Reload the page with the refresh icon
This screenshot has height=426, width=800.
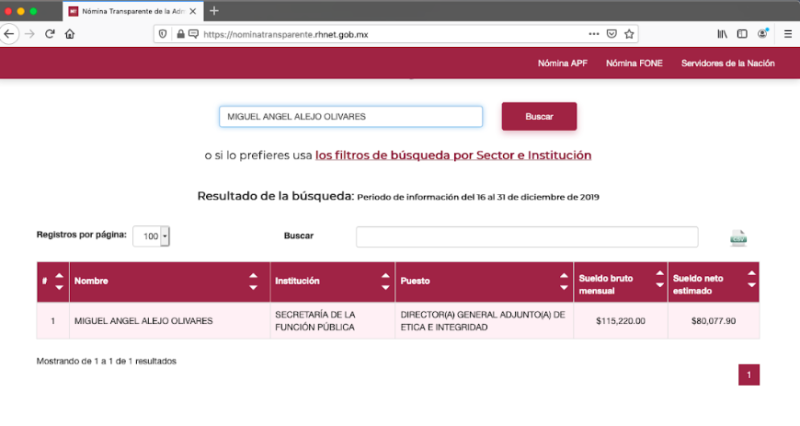pyautogui.click(x=49, y=33)
